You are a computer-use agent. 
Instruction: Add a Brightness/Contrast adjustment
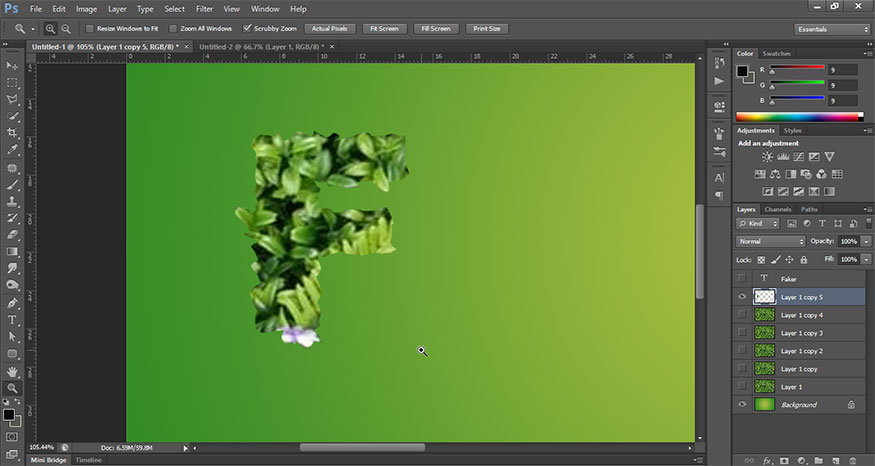click(767, 157)
